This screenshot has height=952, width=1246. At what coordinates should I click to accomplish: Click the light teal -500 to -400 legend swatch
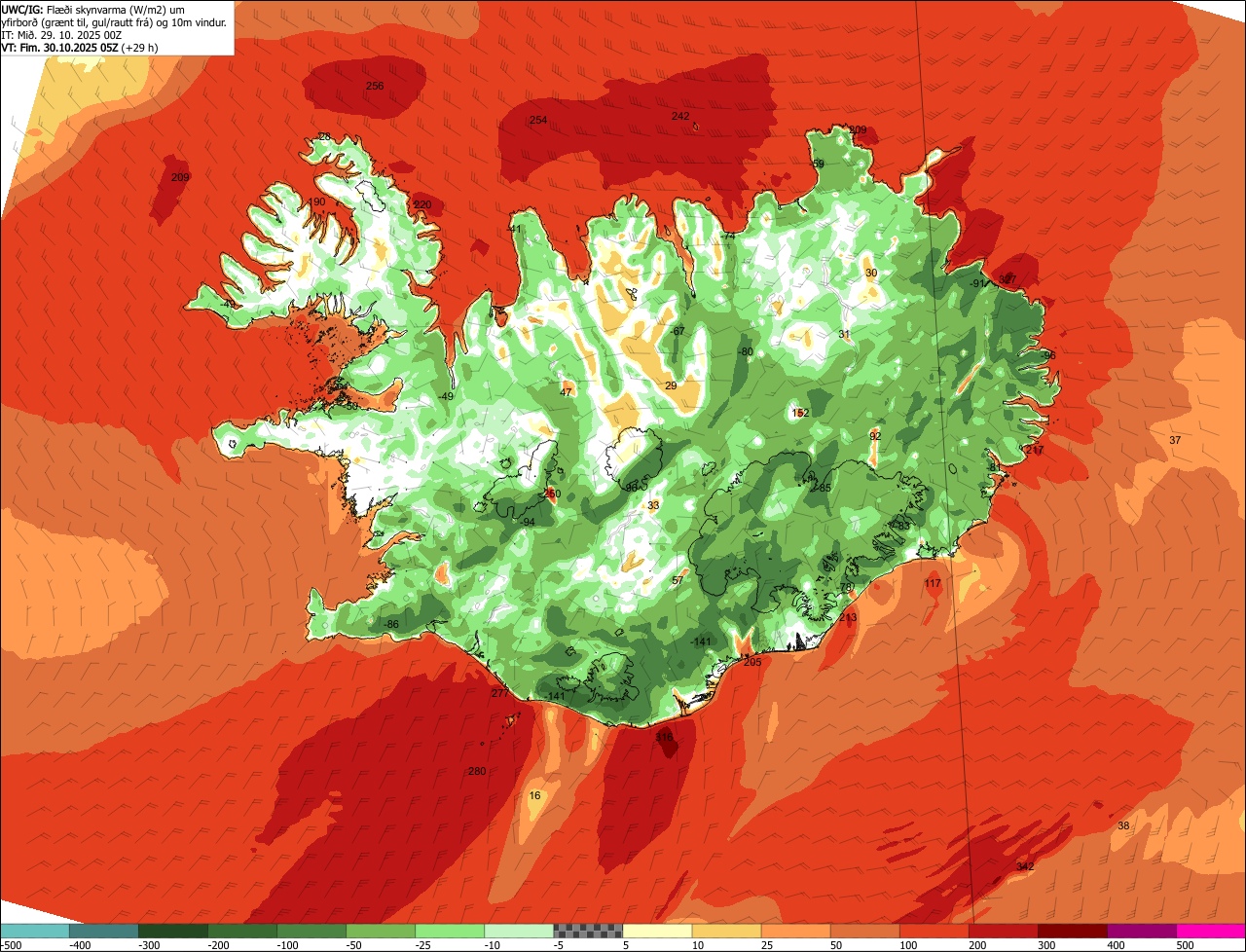[34, 931]
